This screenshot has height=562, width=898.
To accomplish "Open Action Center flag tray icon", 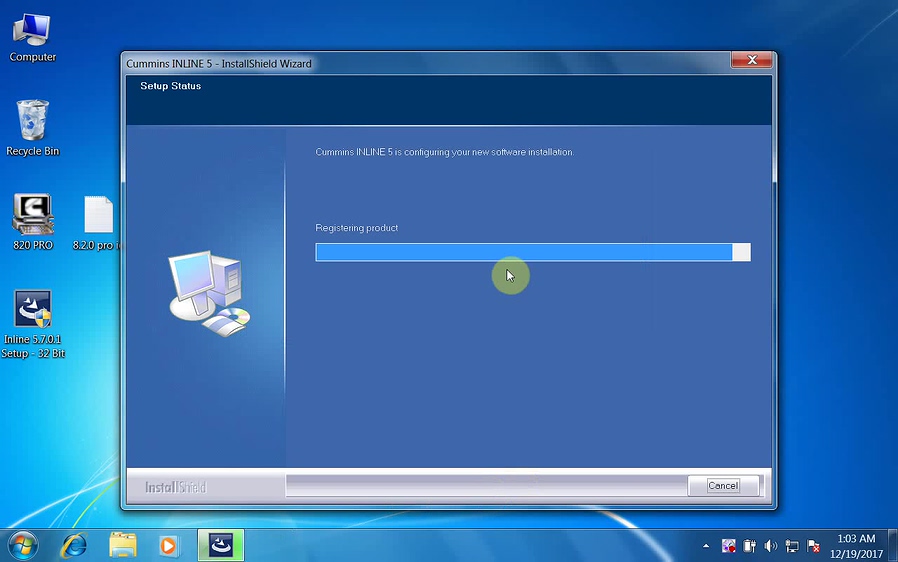I will pyautogui.click(x=813, y=546).
